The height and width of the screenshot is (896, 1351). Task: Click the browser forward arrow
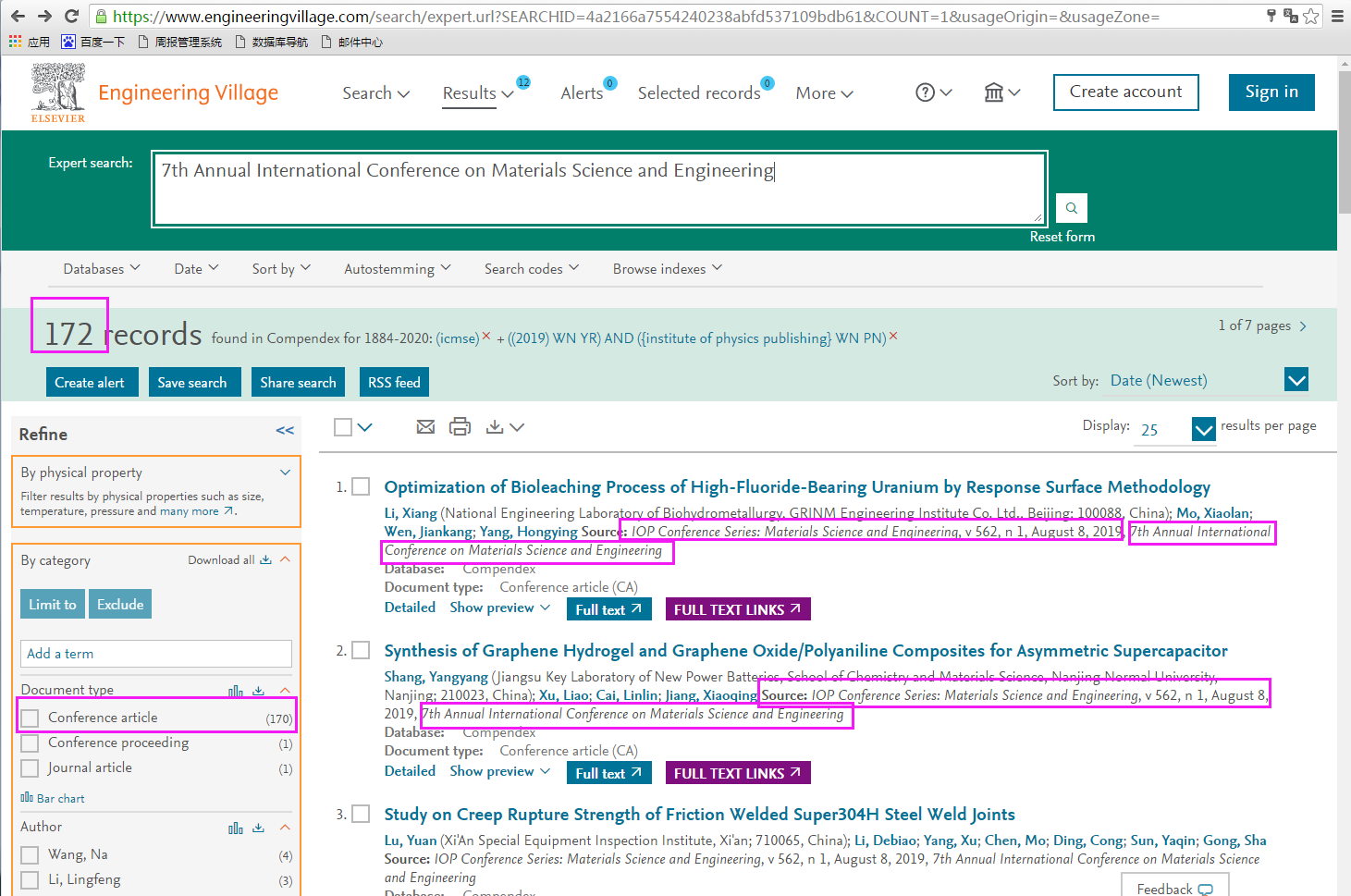click(x=44, y=16)
